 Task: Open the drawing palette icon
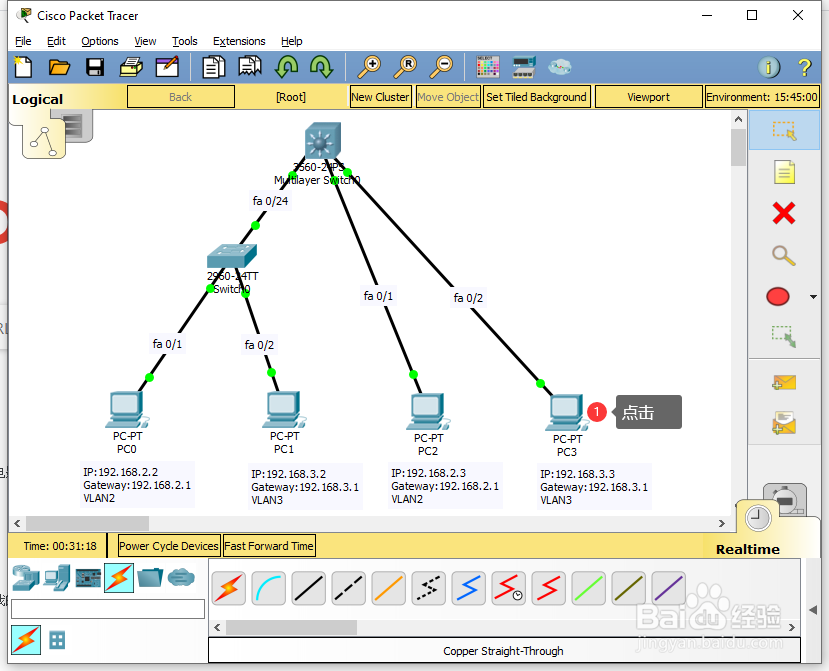click(x=487, y=67)
